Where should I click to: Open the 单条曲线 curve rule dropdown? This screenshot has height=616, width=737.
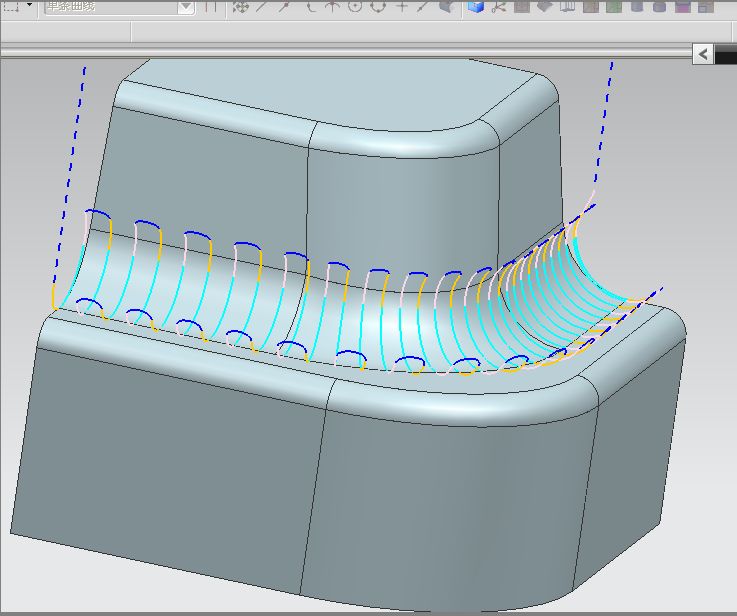[x=186, y=7]
